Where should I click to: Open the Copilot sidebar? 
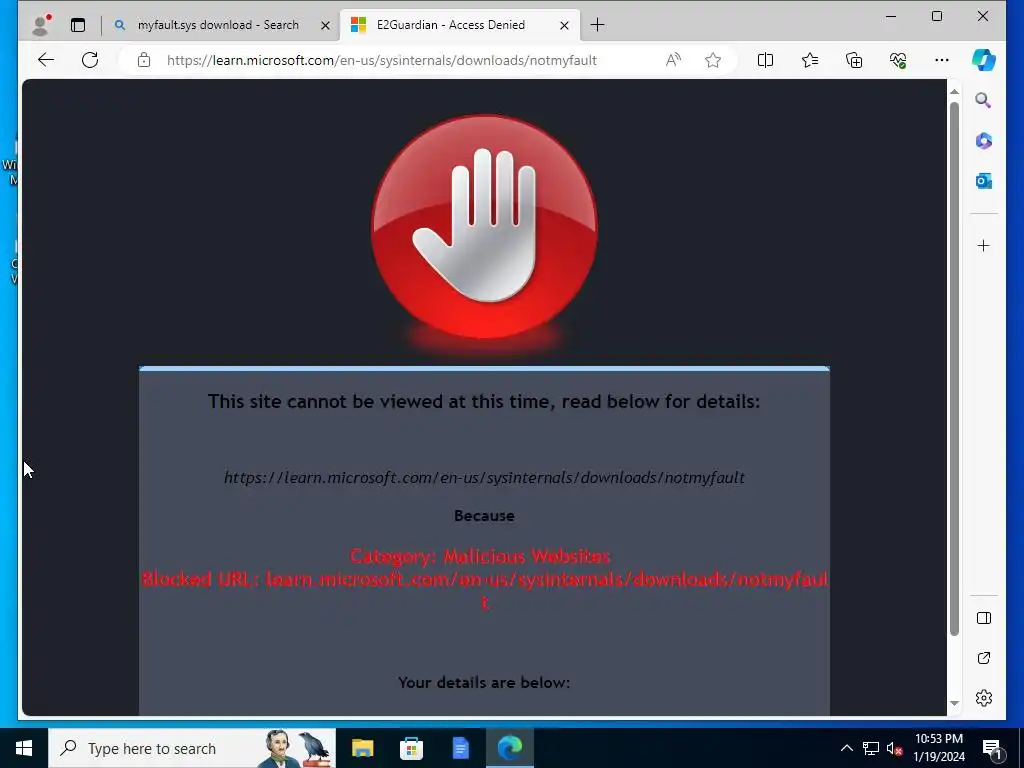(984, 60)
